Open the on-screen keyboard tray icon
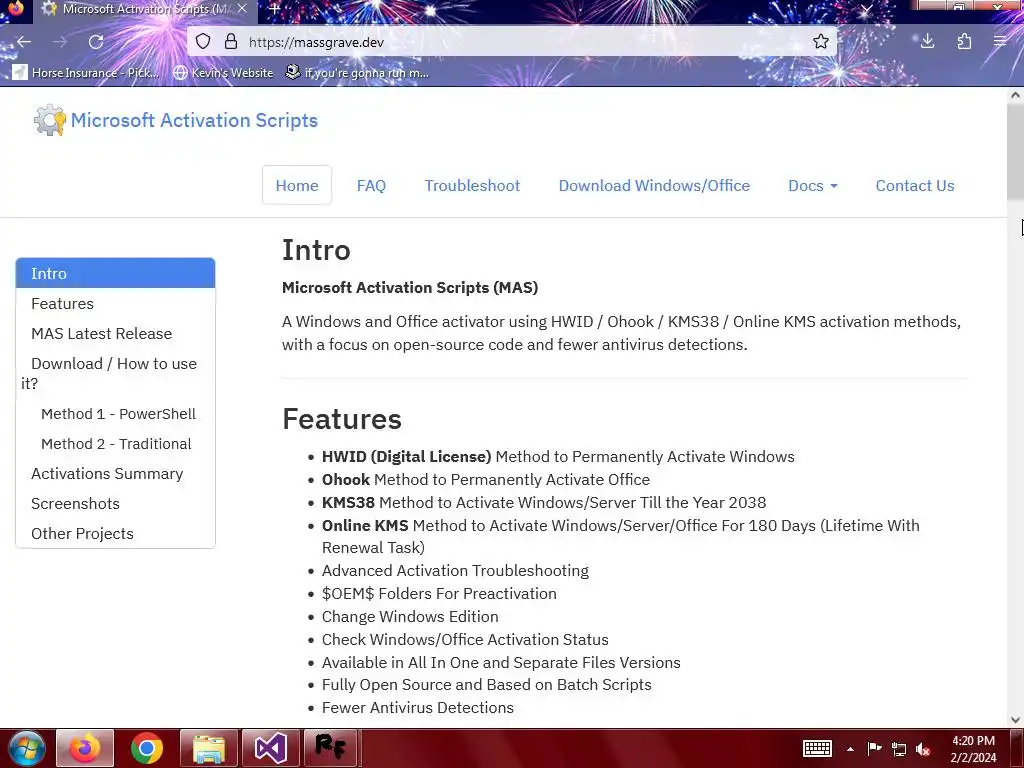 tap(817, 748)
